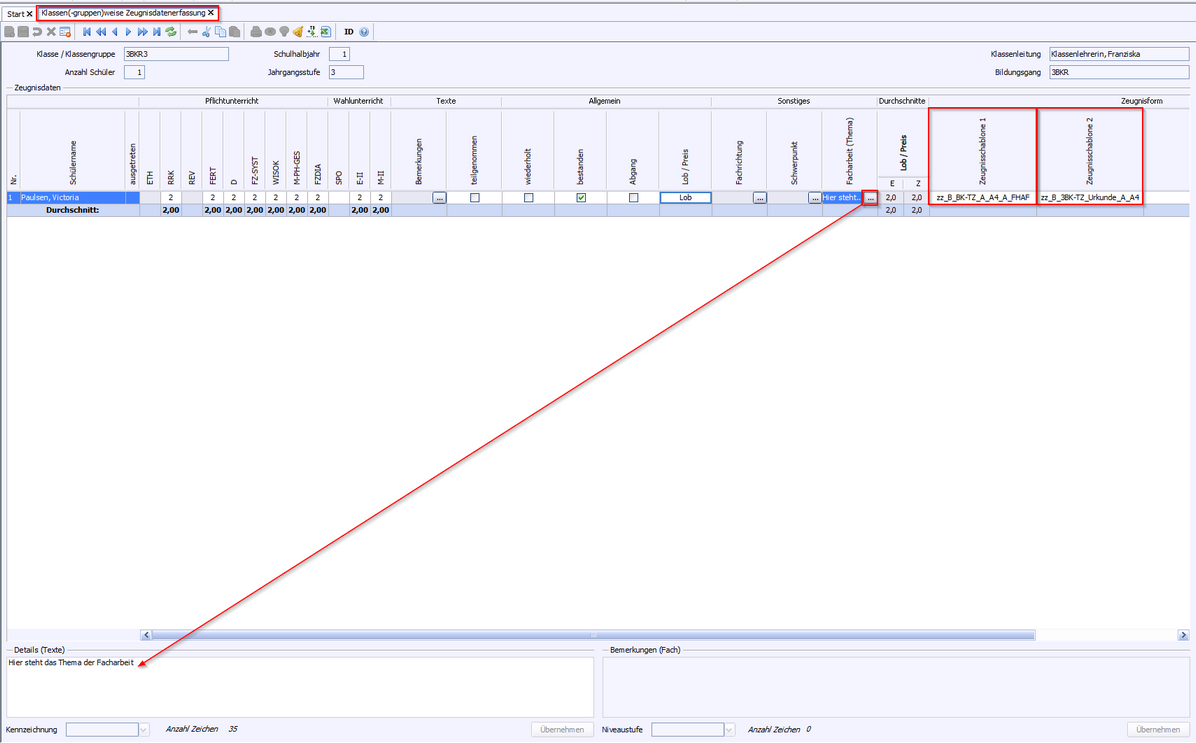This screenshot has height=743, width=1196.
Task: Click the horizontal scrollbar of the grid
Action: click(592, 635)
